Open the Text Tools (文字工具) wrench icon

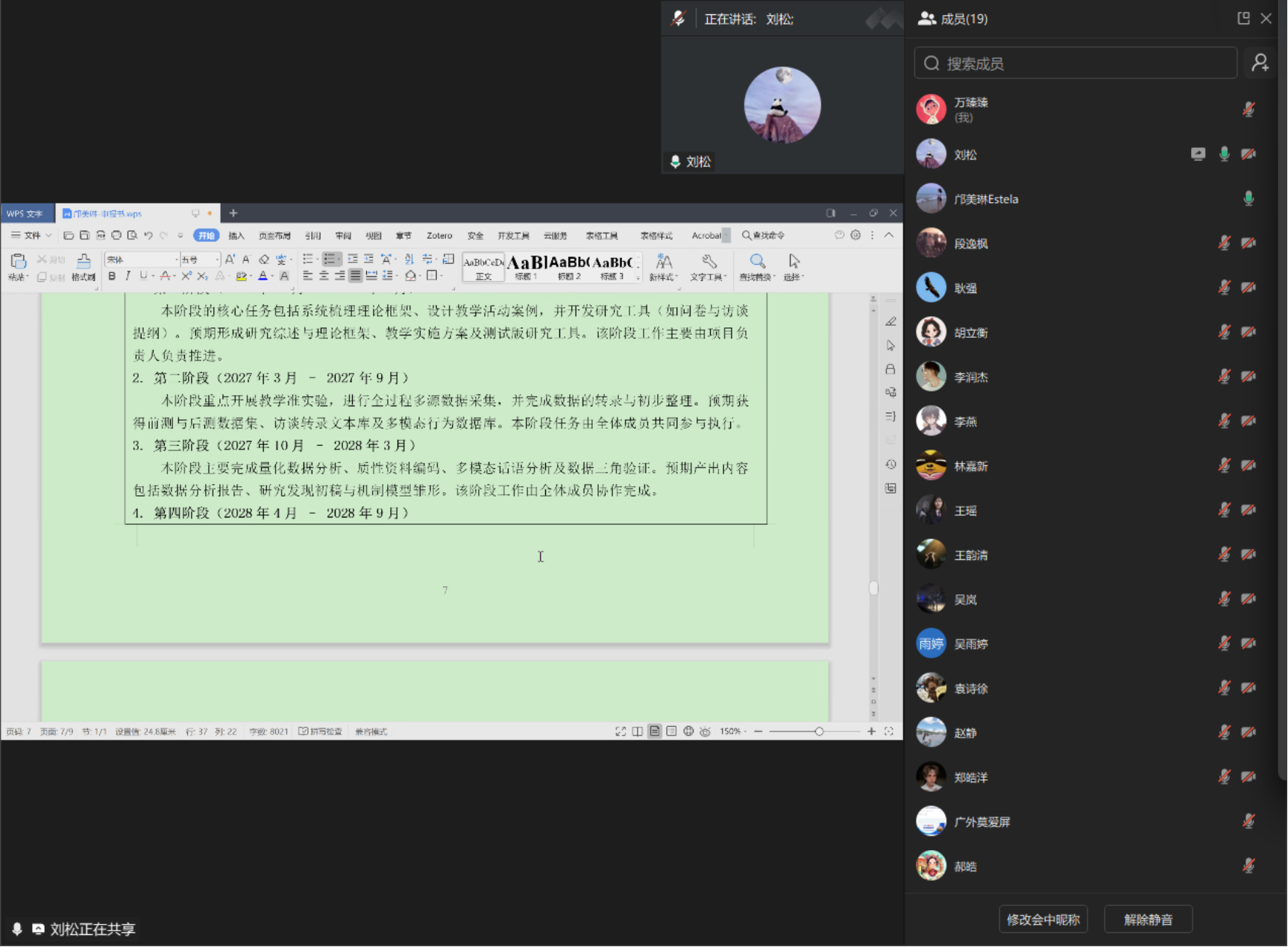(709, 261)
